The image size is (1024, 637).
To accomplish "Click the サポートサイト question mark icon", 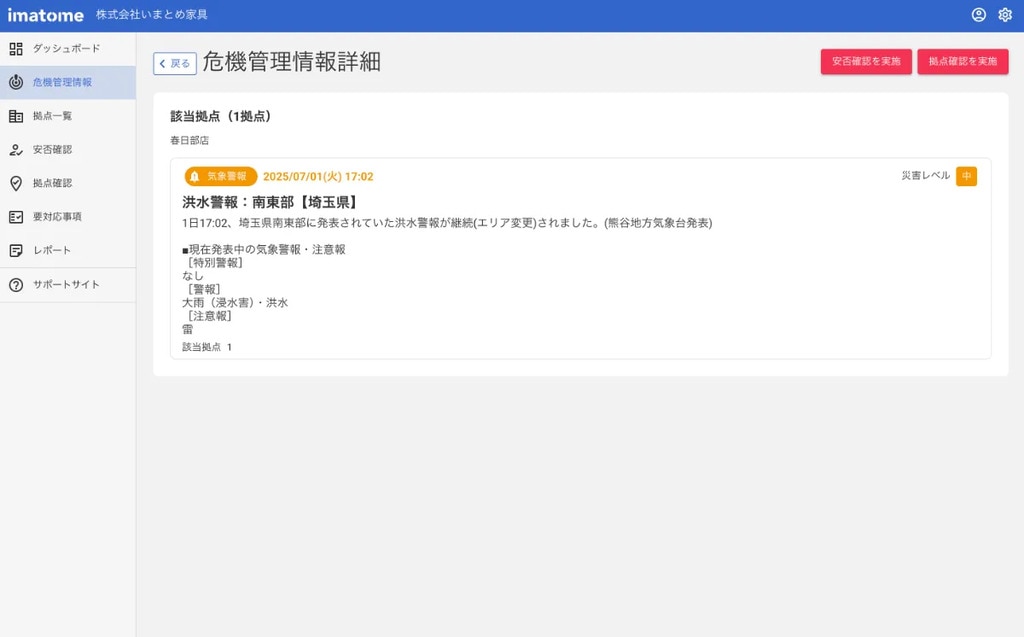I will tap(16, 285).
